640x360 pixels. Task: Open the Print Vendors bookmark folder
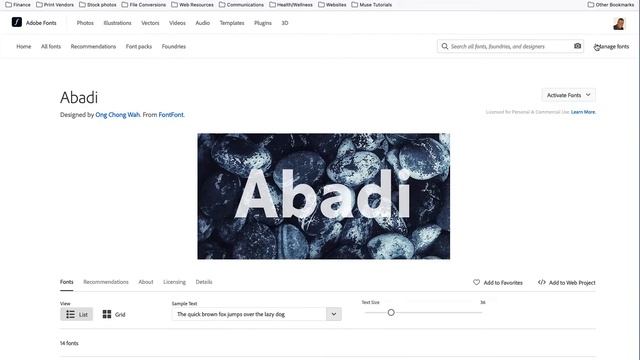tap(55, 5)
